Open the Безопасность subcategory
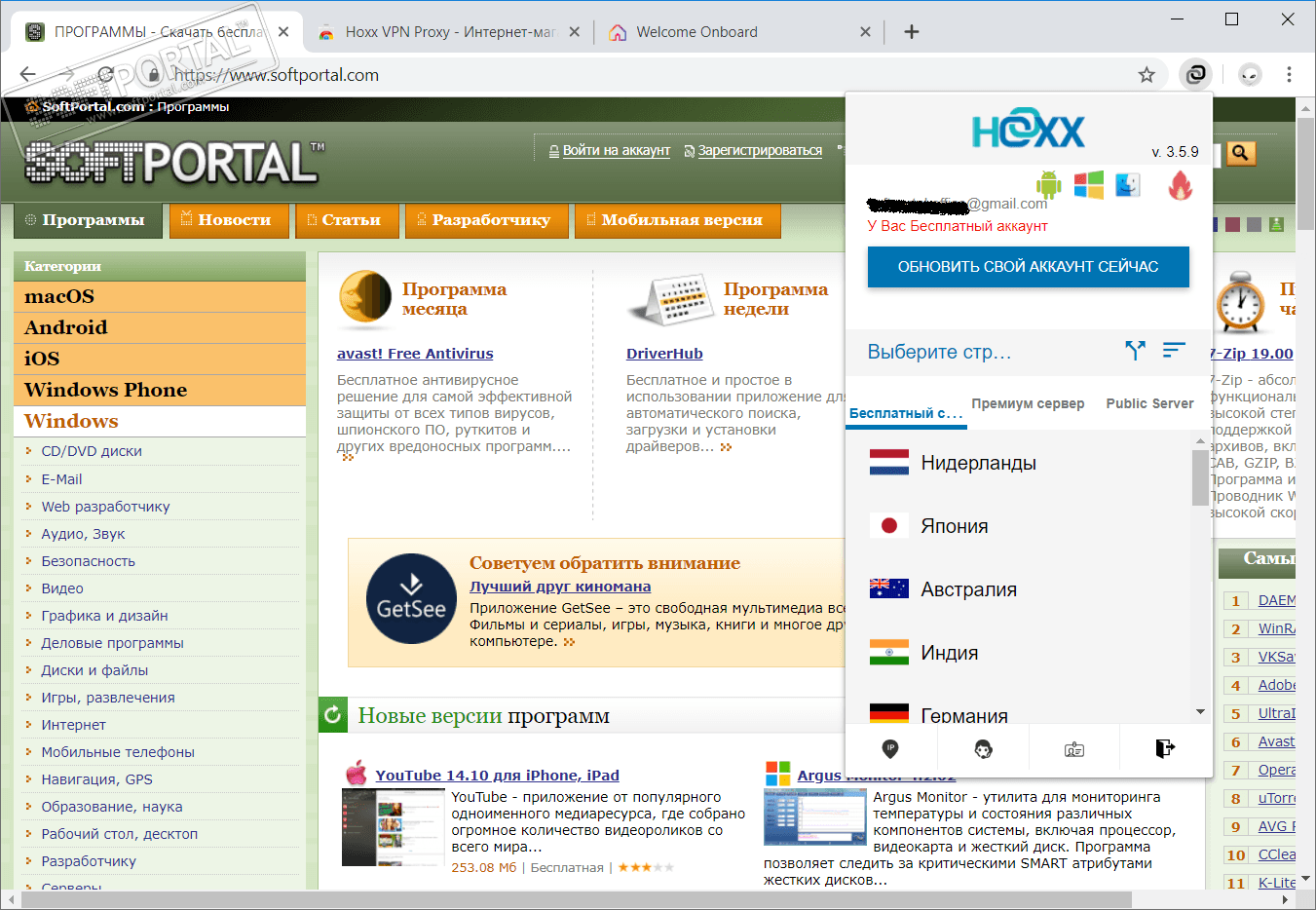Viewport: 1316px width, 910px height. (88, 561)
